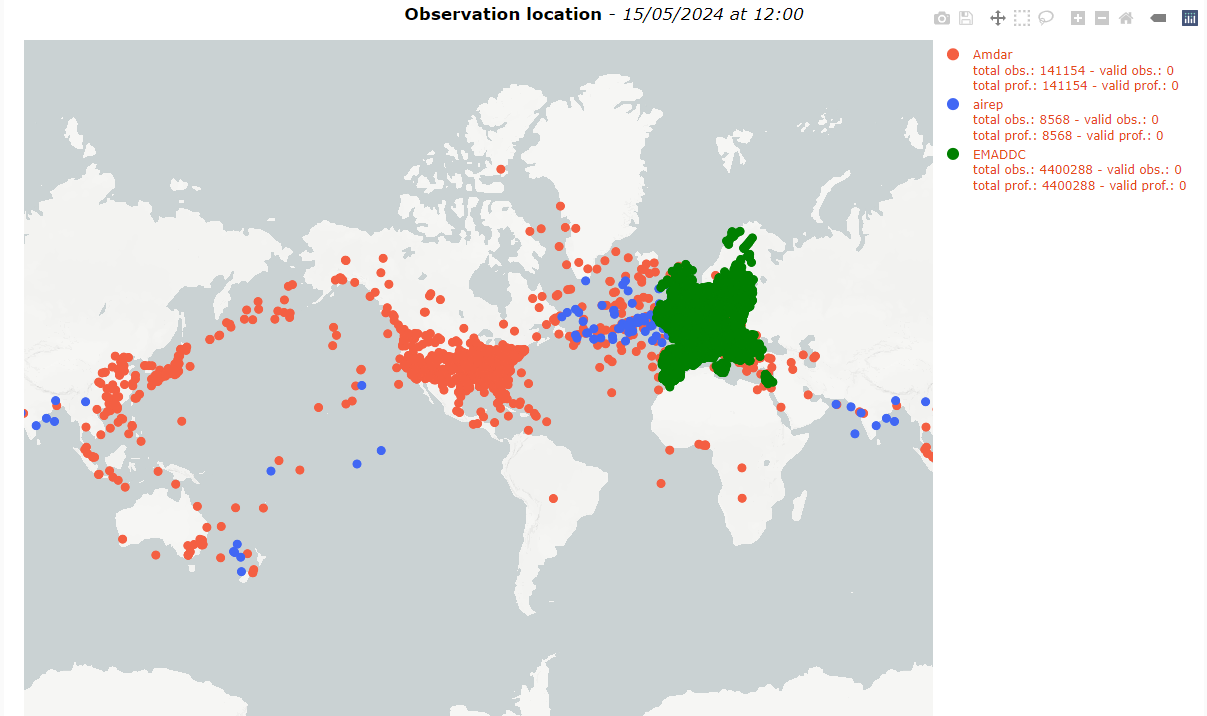The image size is (1207, 716).
Task: Open the Plotly logo link in the modebar
Action: 1189,18
